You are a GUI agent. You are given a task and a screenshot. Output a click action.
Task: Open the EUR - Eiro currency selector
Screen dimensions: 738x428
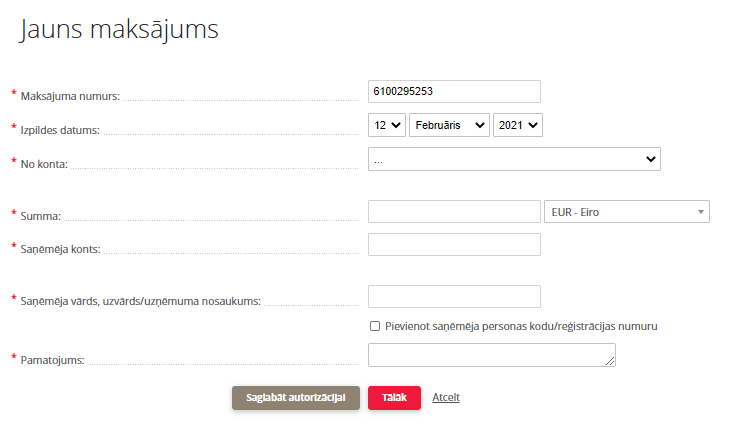tap(627, 212)
